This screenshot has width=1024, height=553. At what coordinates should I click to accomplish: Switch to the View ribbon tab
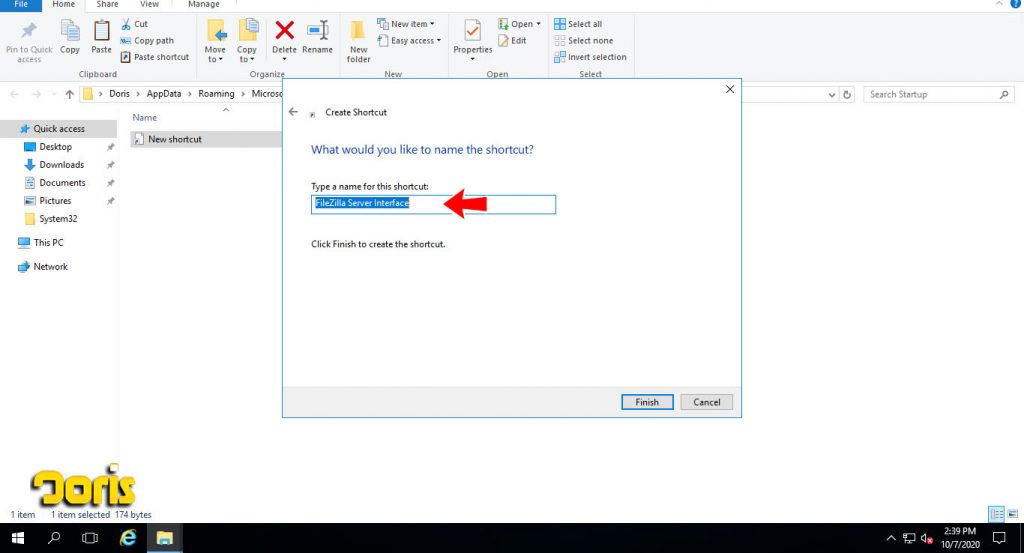149,5
